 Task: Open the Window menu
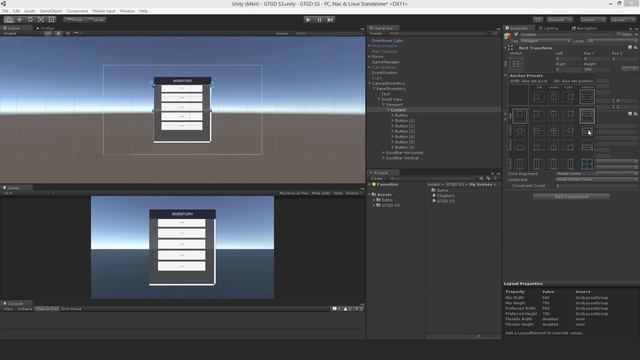tap(127, 11)
